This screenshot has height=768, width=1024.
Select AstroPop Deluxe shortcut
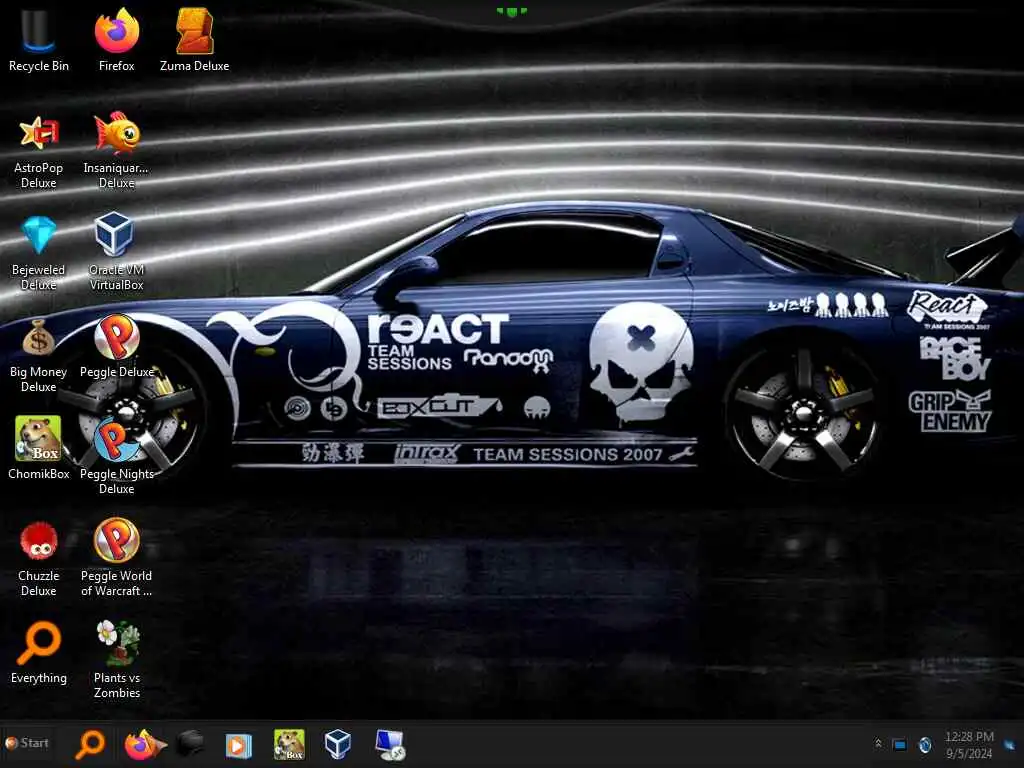click(38, 152)
